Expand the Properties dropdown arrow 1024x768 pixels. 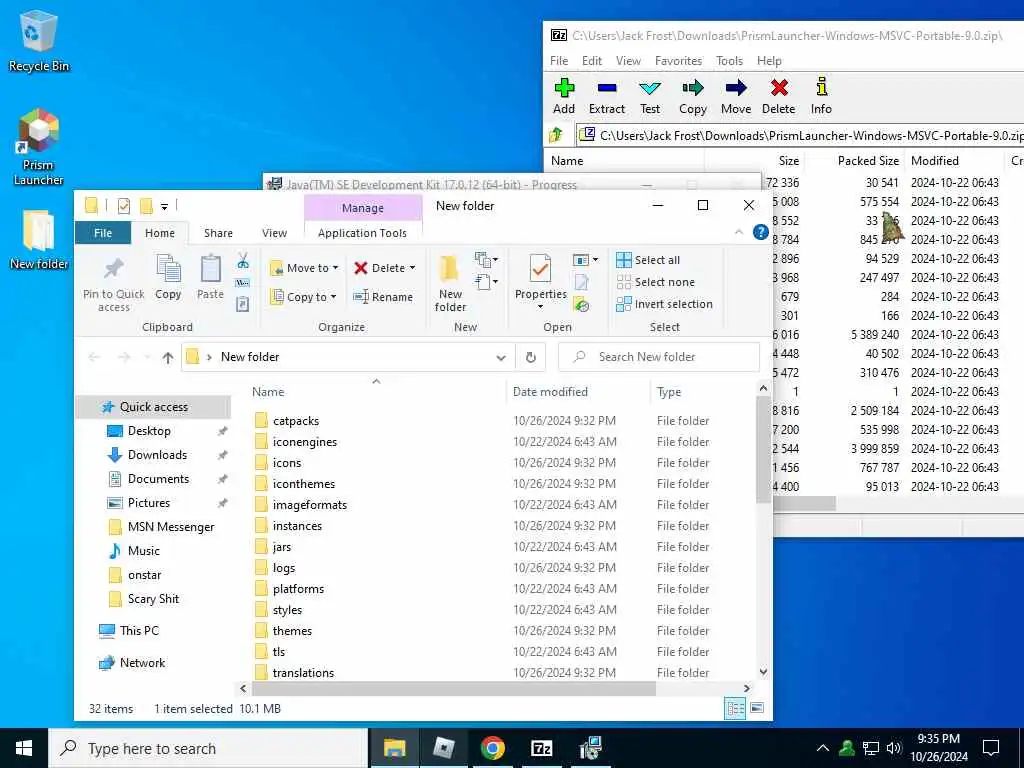[540, 306]
